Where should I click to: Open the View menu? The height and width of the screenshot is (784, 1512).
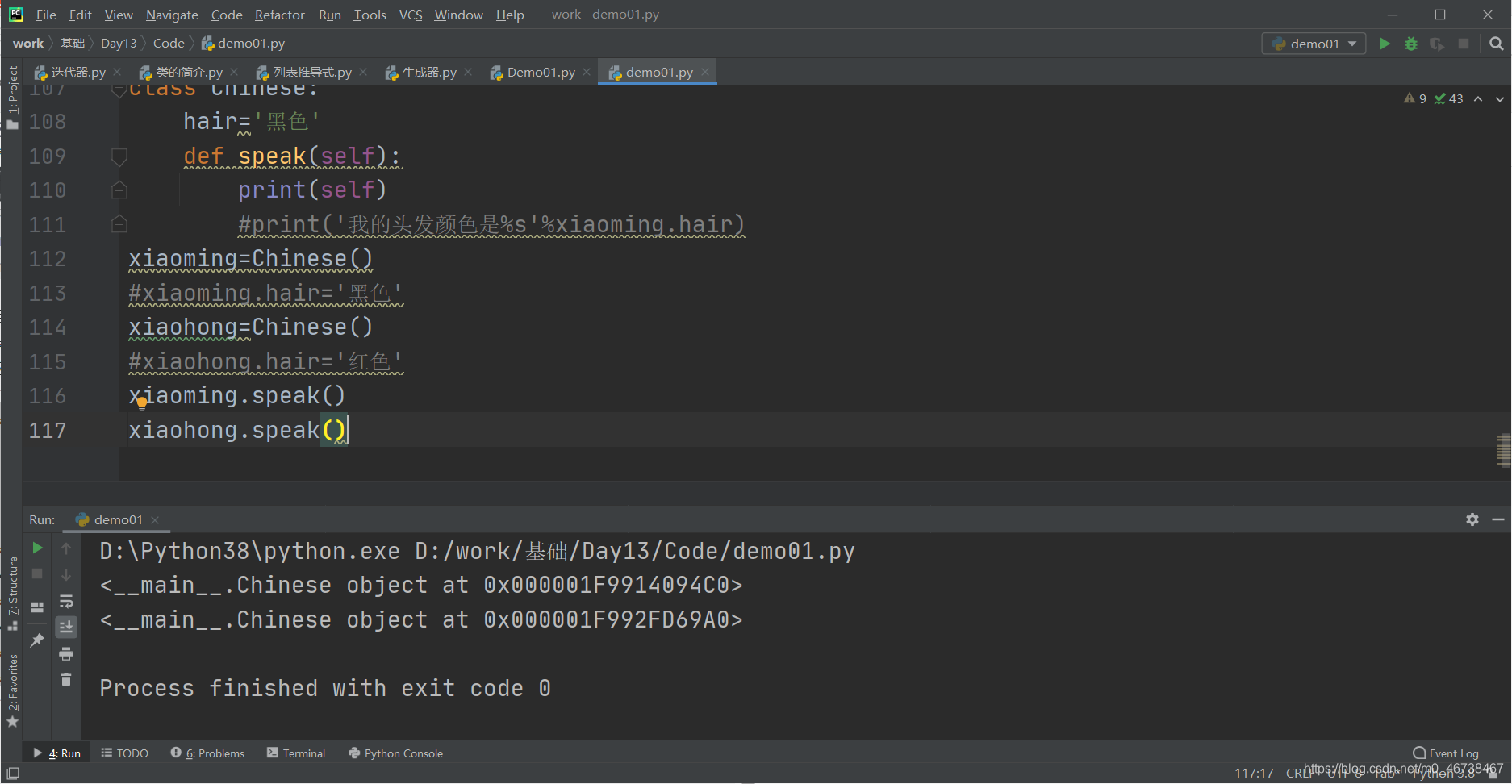[x=119, y=15]
